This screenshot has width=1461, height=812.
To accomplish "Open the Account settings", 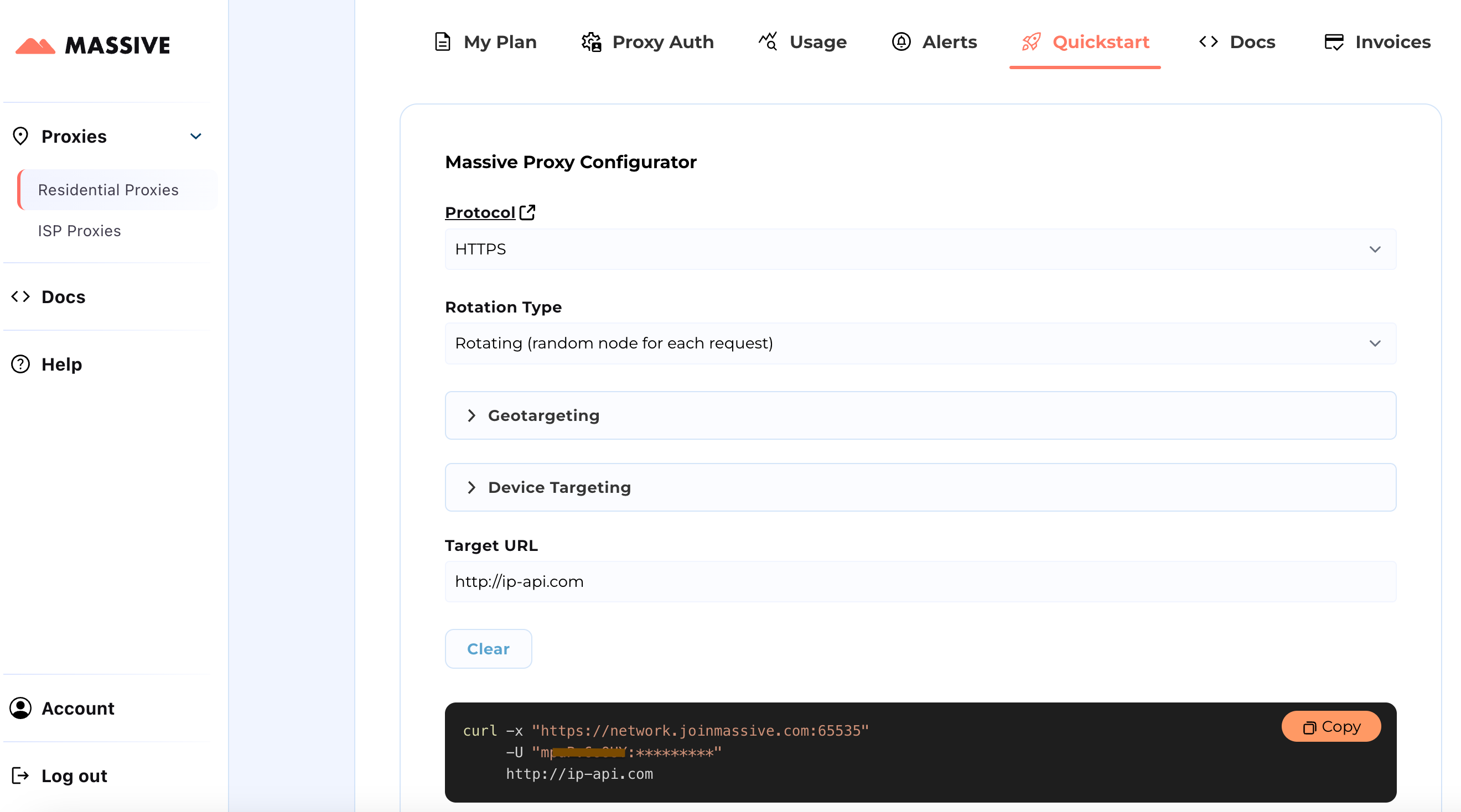I will point(77,708).
